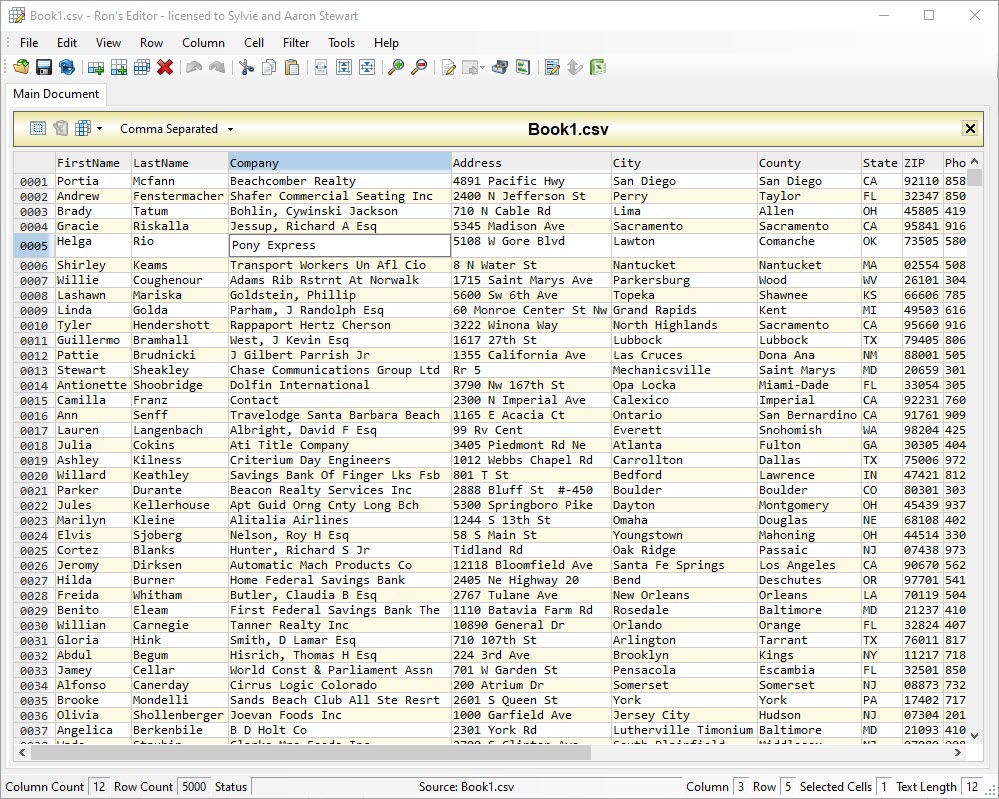This screenshot has width=999, height=799.
Task: Click the vertical scrollbar up arrow
Action: coord(974,161)
